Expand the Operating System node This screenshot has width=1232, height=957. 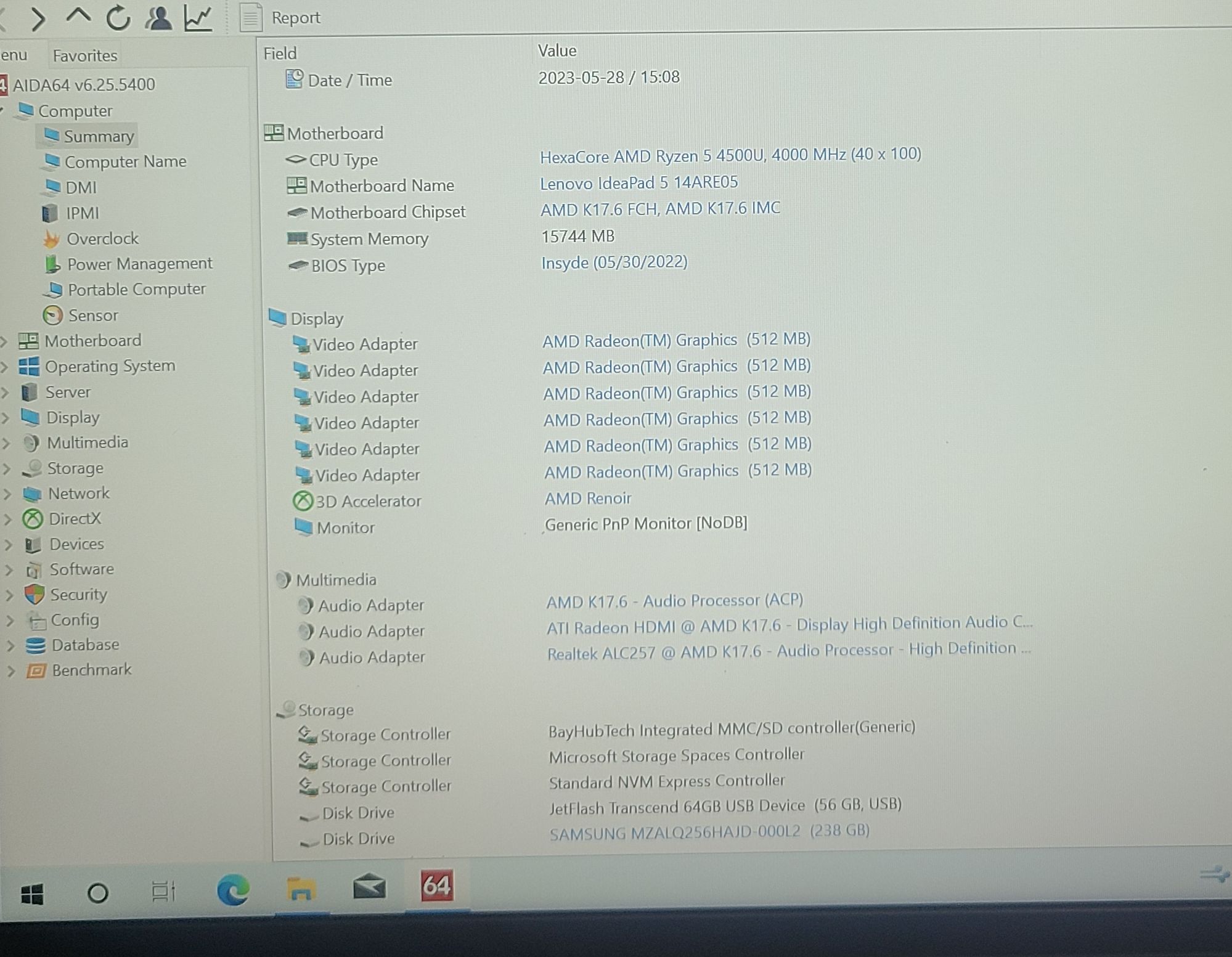(x=5, y=367)
